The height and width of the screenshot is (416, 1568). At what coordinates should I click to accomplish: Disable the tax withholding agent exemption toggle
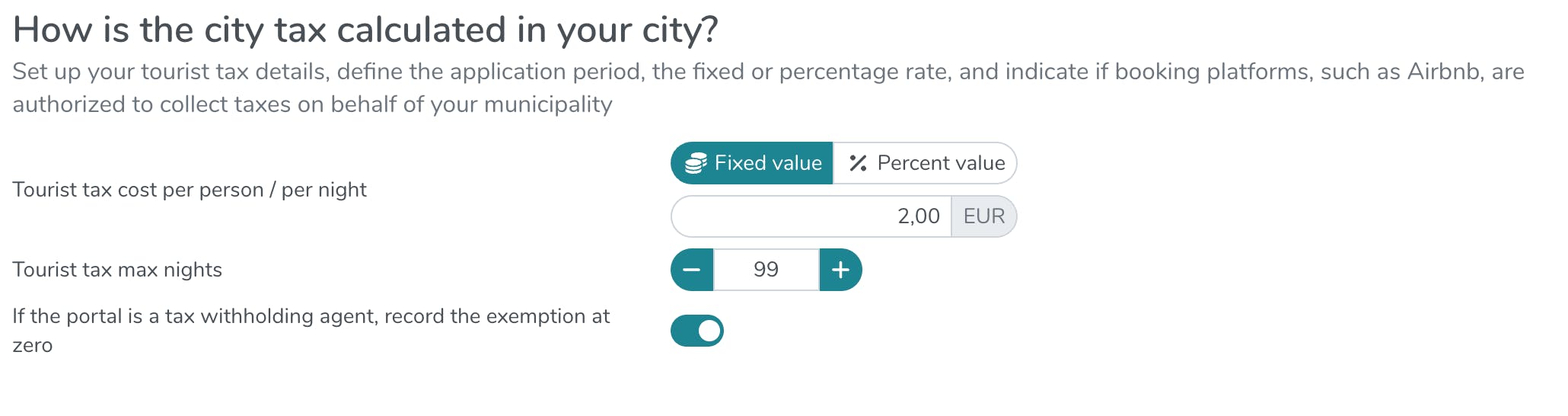[697, 331]
